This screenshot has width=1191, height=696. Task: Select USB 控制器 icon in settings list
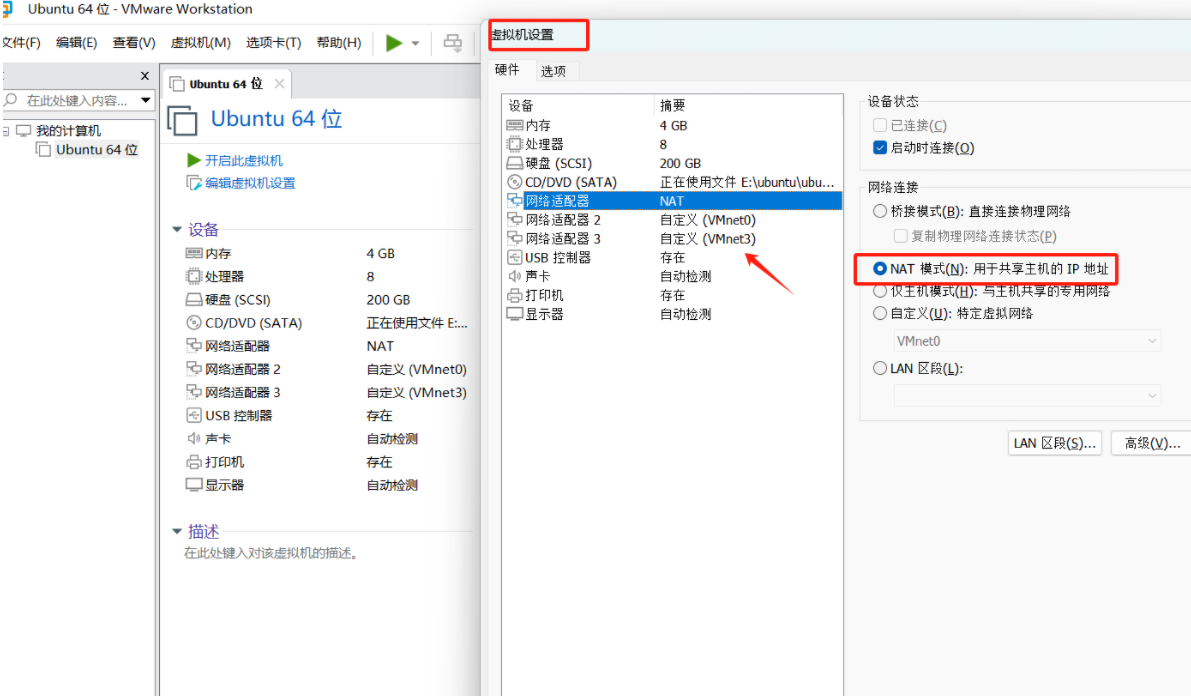tap(514, 258)
